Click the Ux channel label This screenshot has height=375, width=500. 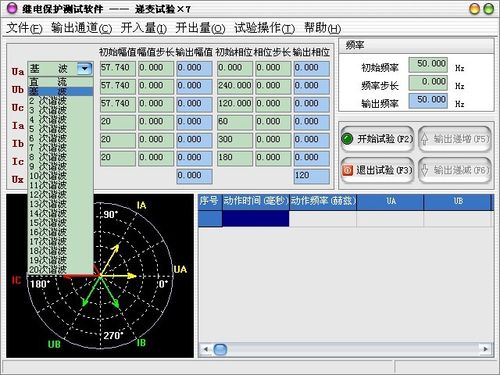coord(18,180)
